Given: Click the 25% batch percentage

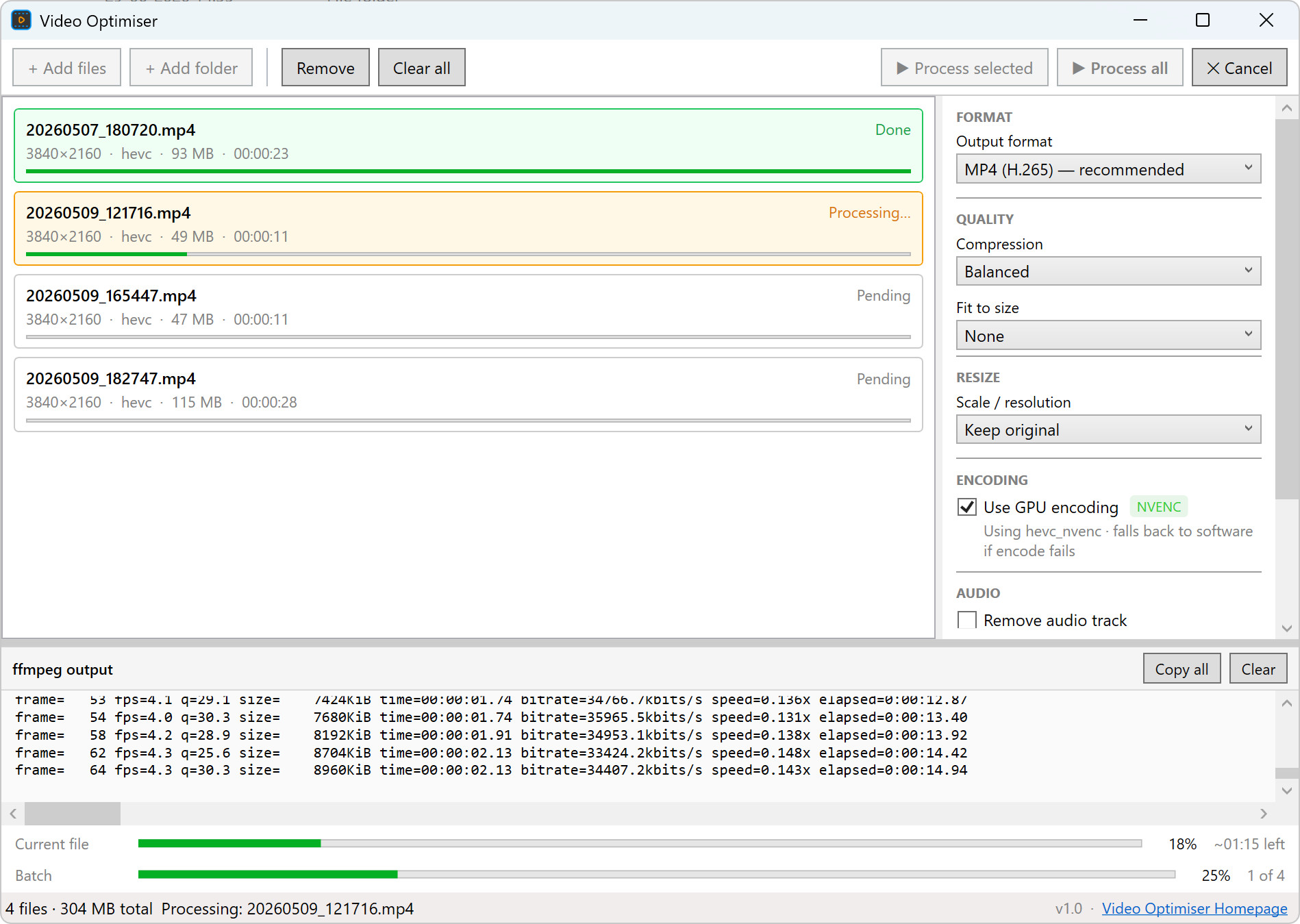Looking at the screenshot, I should coord(1216,875).
